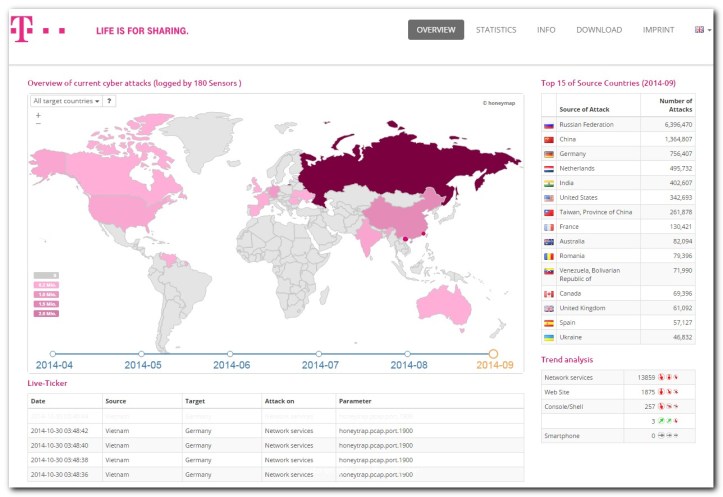Open the map help question mark
The width and height of the screenshot is (723, 497).
click(109, 101)
